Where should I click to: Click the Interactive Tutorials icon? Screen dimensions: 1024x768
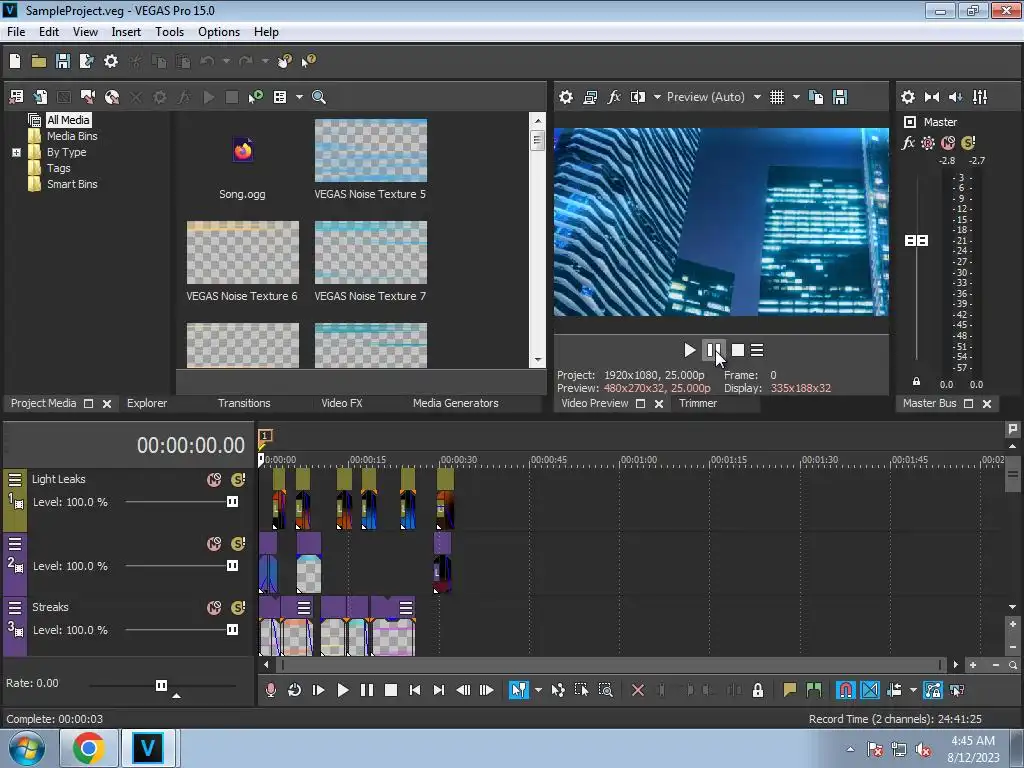tap(285, 61)
